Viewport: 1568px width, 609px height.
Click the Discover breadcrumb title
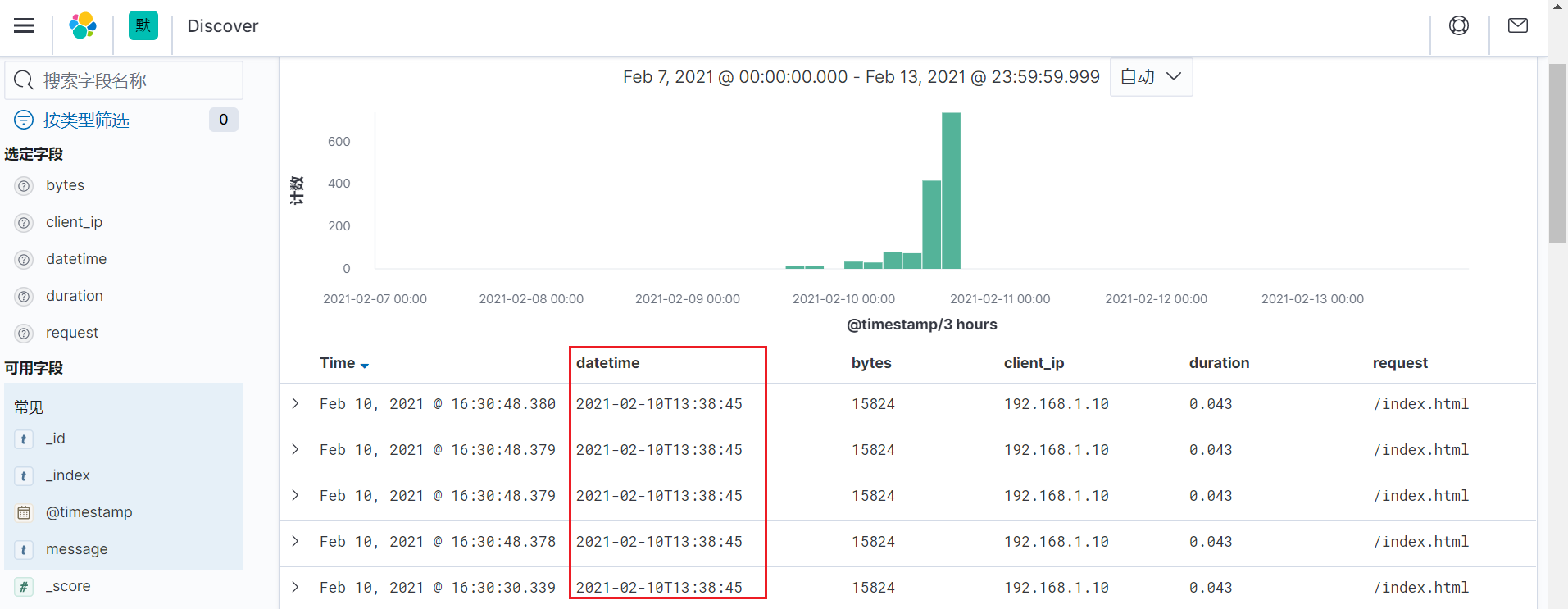coord(223,26)
